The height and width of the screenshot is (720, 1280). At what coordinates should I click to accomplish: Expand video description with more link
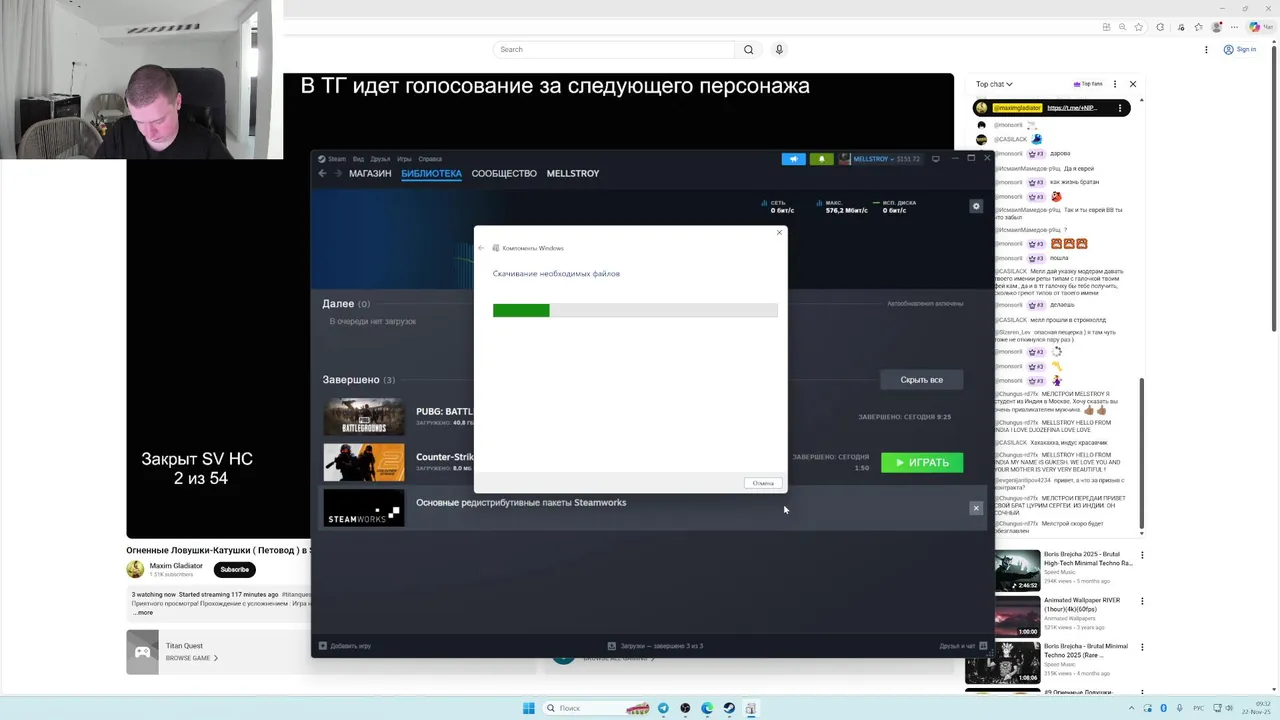pyautogui.click(x=143, y=612)
